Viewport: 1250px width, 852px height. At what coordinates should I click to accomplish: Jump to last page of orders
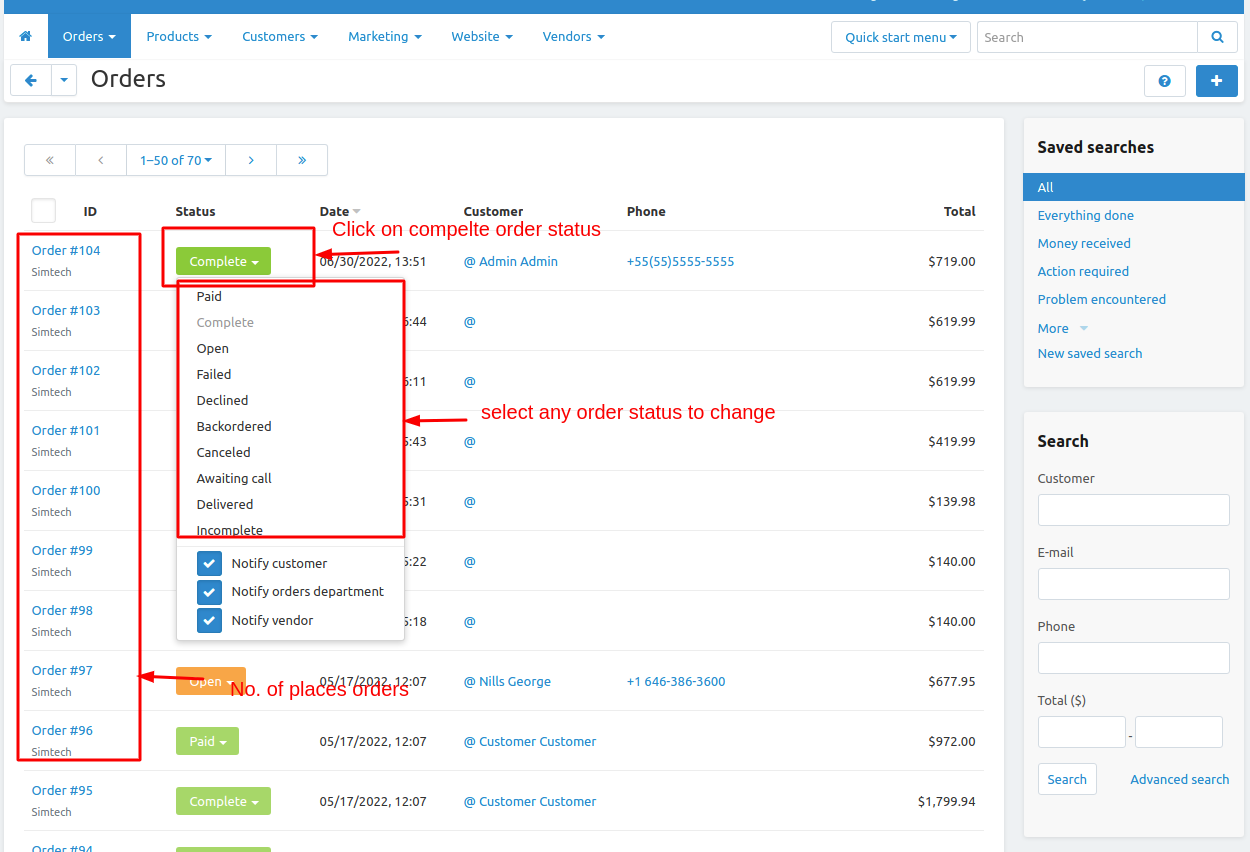302,160
